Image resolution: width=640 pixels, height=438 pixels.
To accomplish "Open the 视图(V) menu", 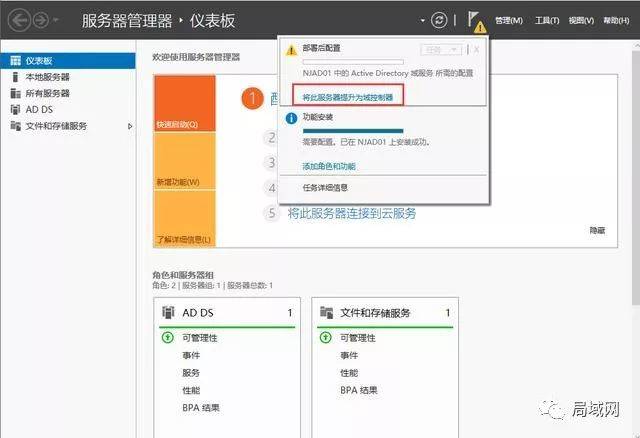I will click(581, 20).
